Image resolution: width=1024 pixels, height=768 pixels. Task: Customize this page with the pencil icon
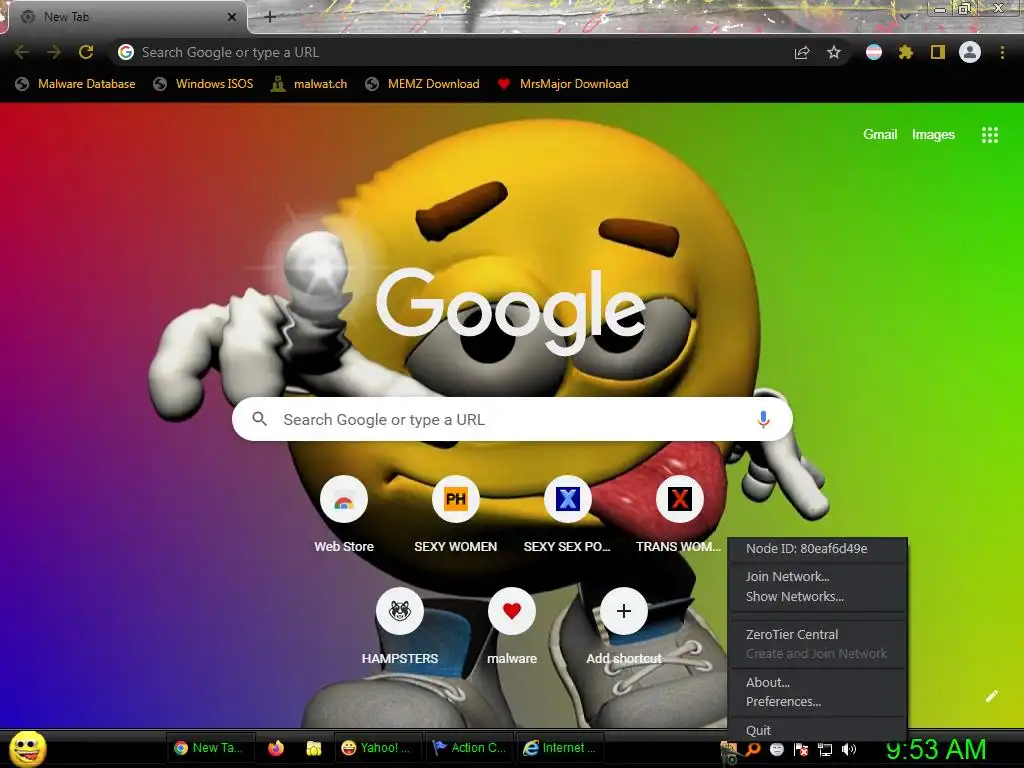click(x=991, y=696)
